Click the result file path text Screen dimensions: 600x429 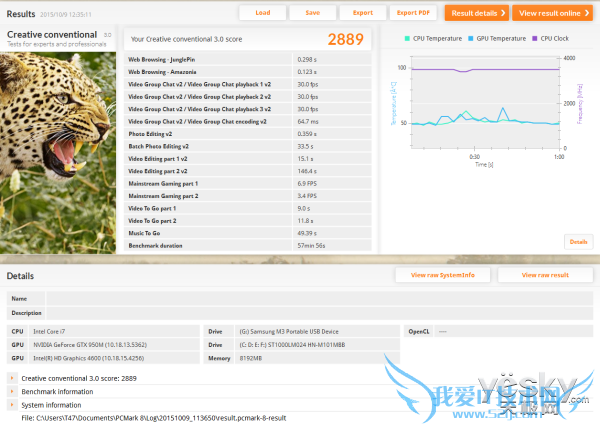pos(153,418)
